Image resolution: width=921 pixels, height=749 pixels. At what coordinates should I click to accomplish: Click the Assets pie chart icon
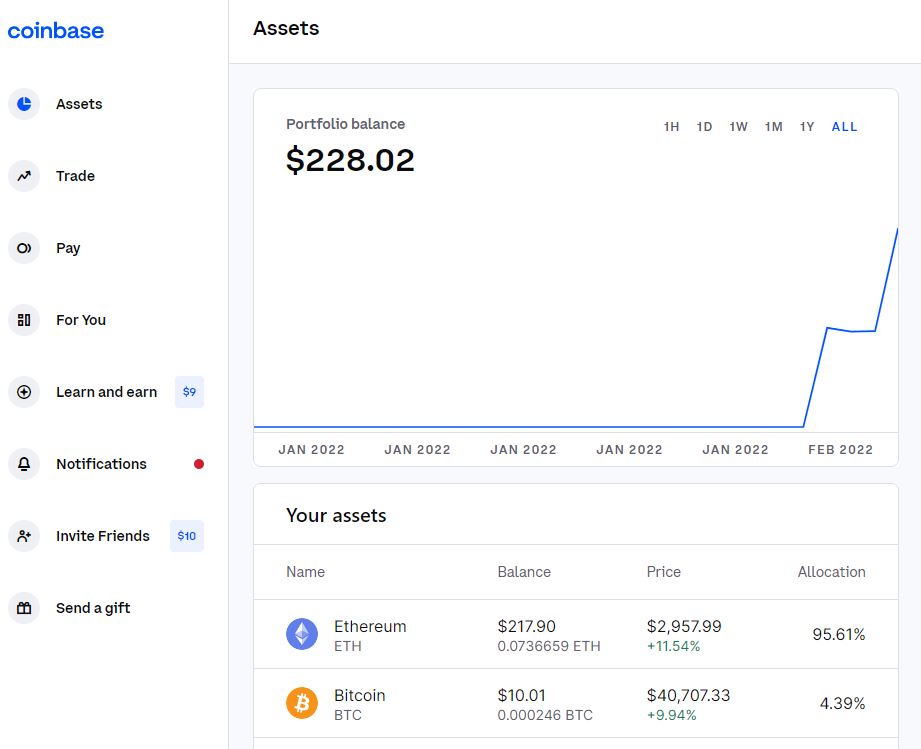tap(24, 104)
